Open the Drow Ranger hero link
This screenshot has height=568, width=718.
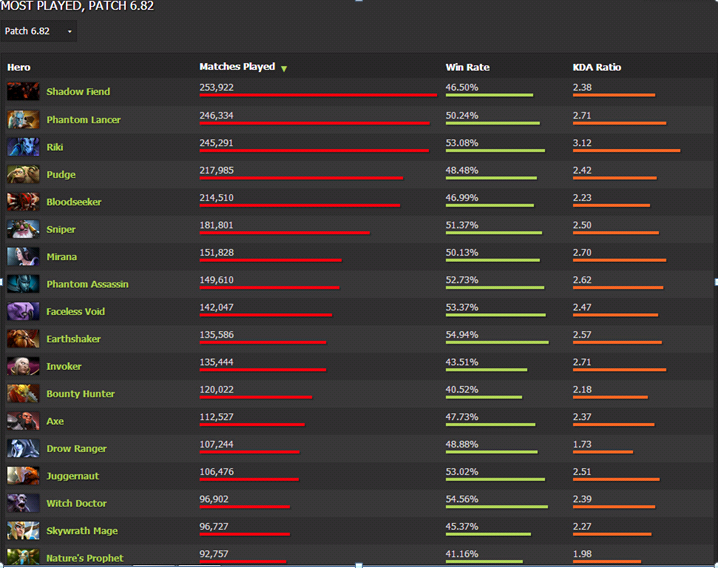[x=76, y=448]
